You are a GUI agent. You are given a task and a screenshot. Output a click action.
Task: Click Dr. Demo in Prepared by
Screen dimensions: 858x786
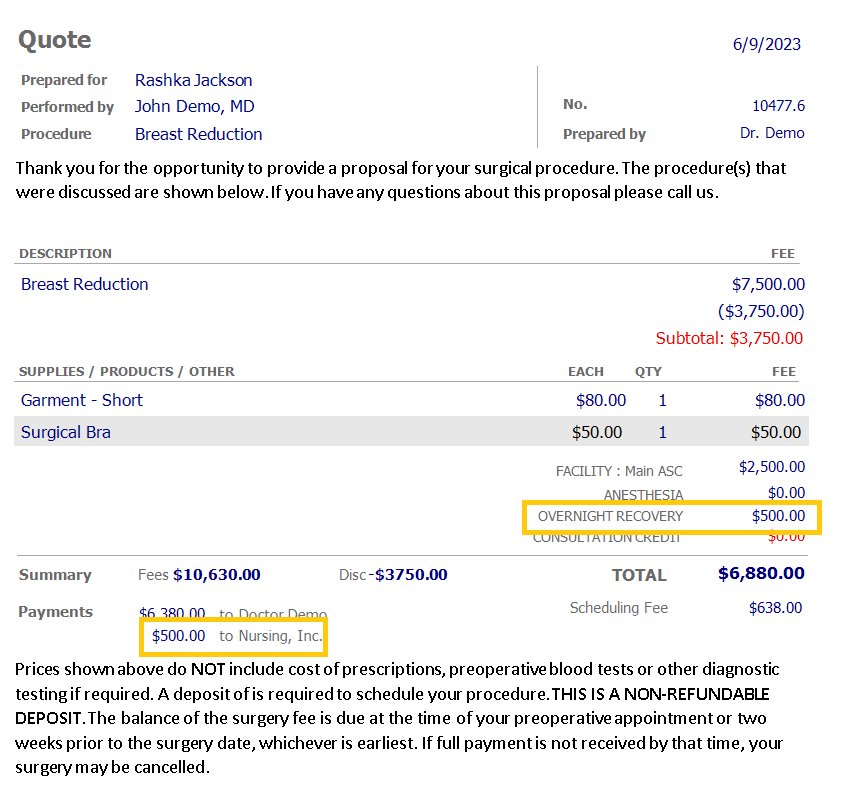[x=772, y=133]
